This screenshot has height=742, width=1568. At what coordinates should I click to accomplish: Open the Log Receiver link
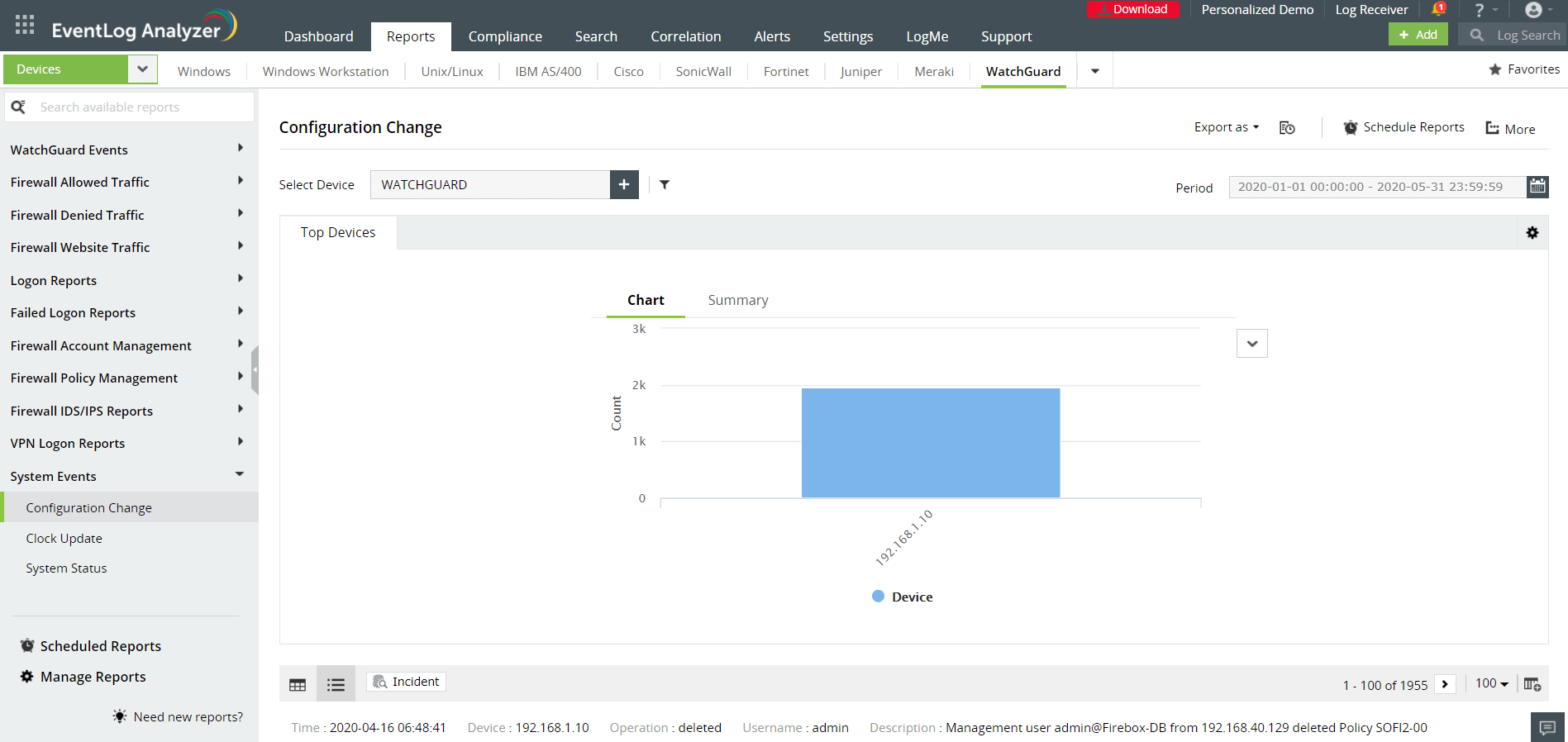click(x=1371, y=9)
